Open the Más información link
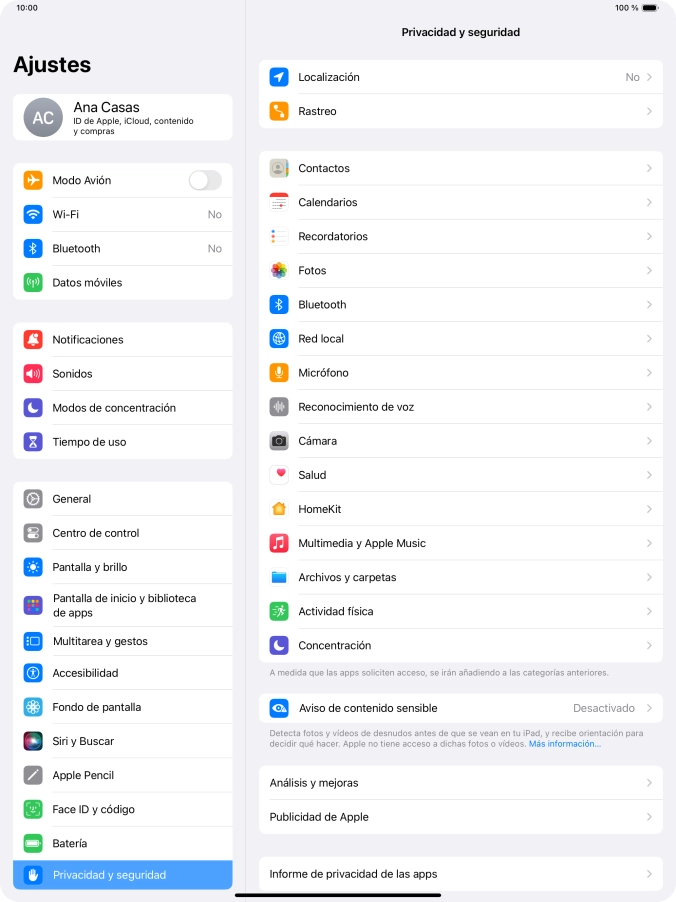This screenshot has width=676, height=902. click(x=564, y=744)
